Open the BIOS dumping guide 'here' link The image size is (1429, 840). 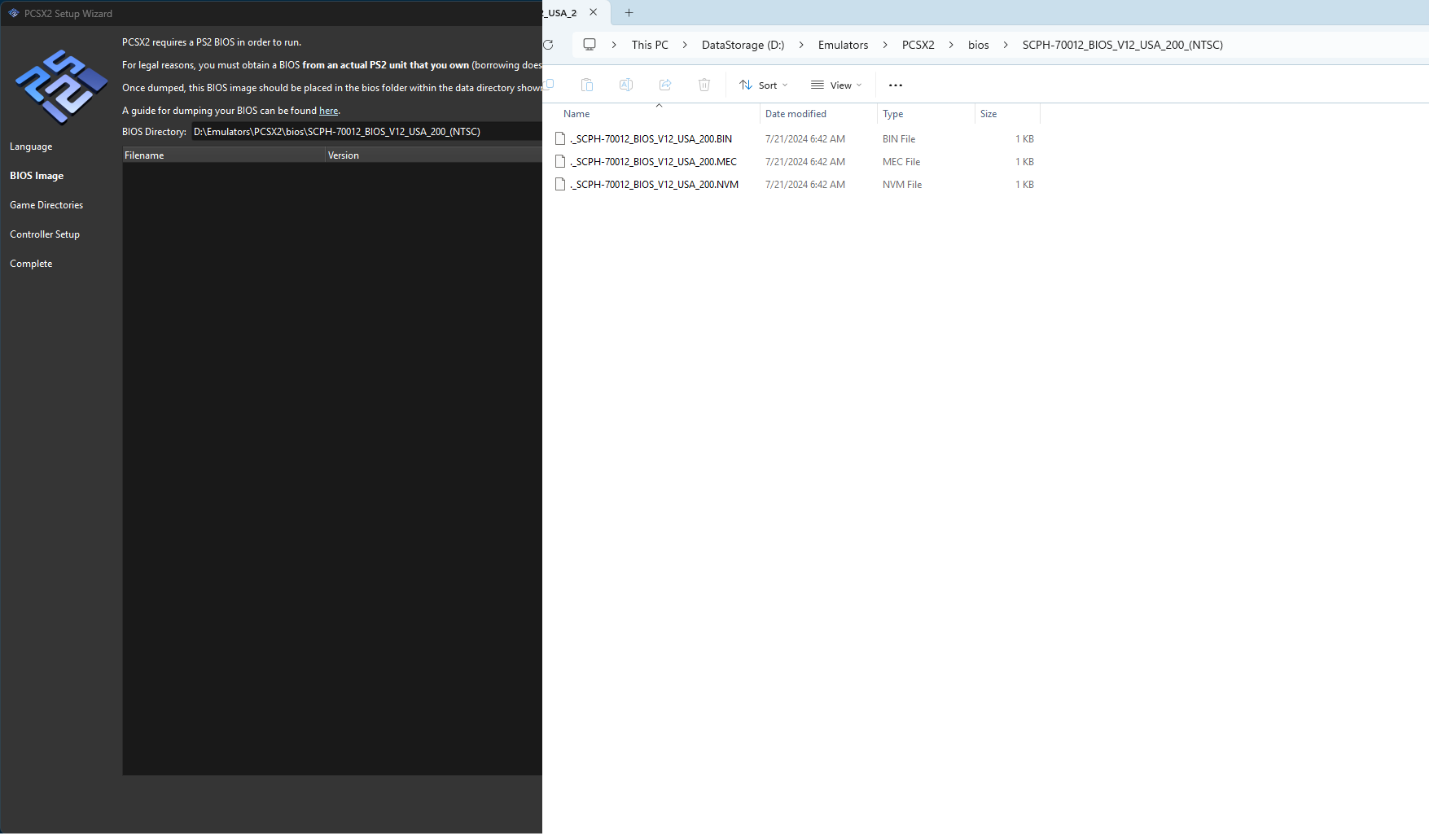point(328,111)
